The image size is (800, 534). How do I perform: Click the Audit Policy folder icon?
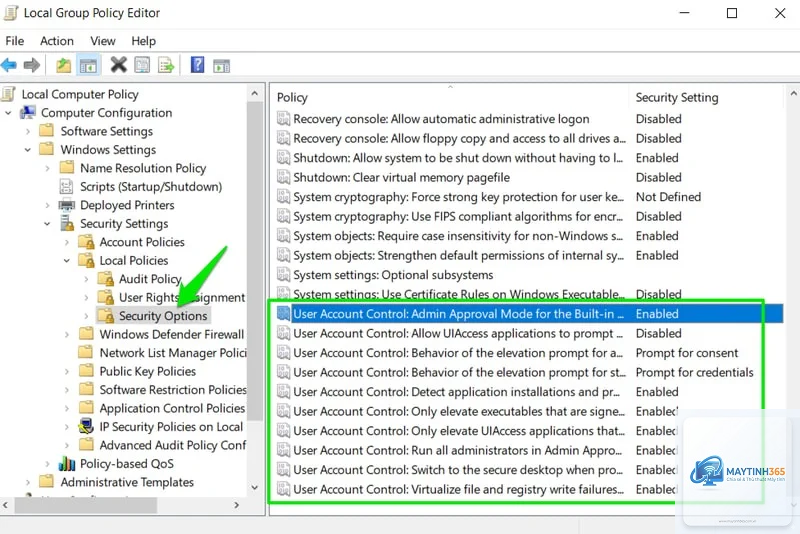(106, 279)
